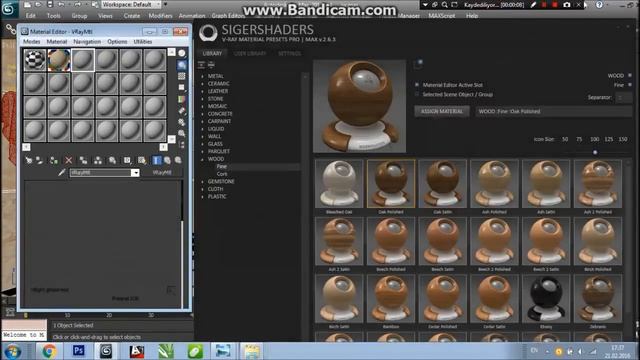
Task: Expand LEATHER category in library tree
Action: (202, 91)
